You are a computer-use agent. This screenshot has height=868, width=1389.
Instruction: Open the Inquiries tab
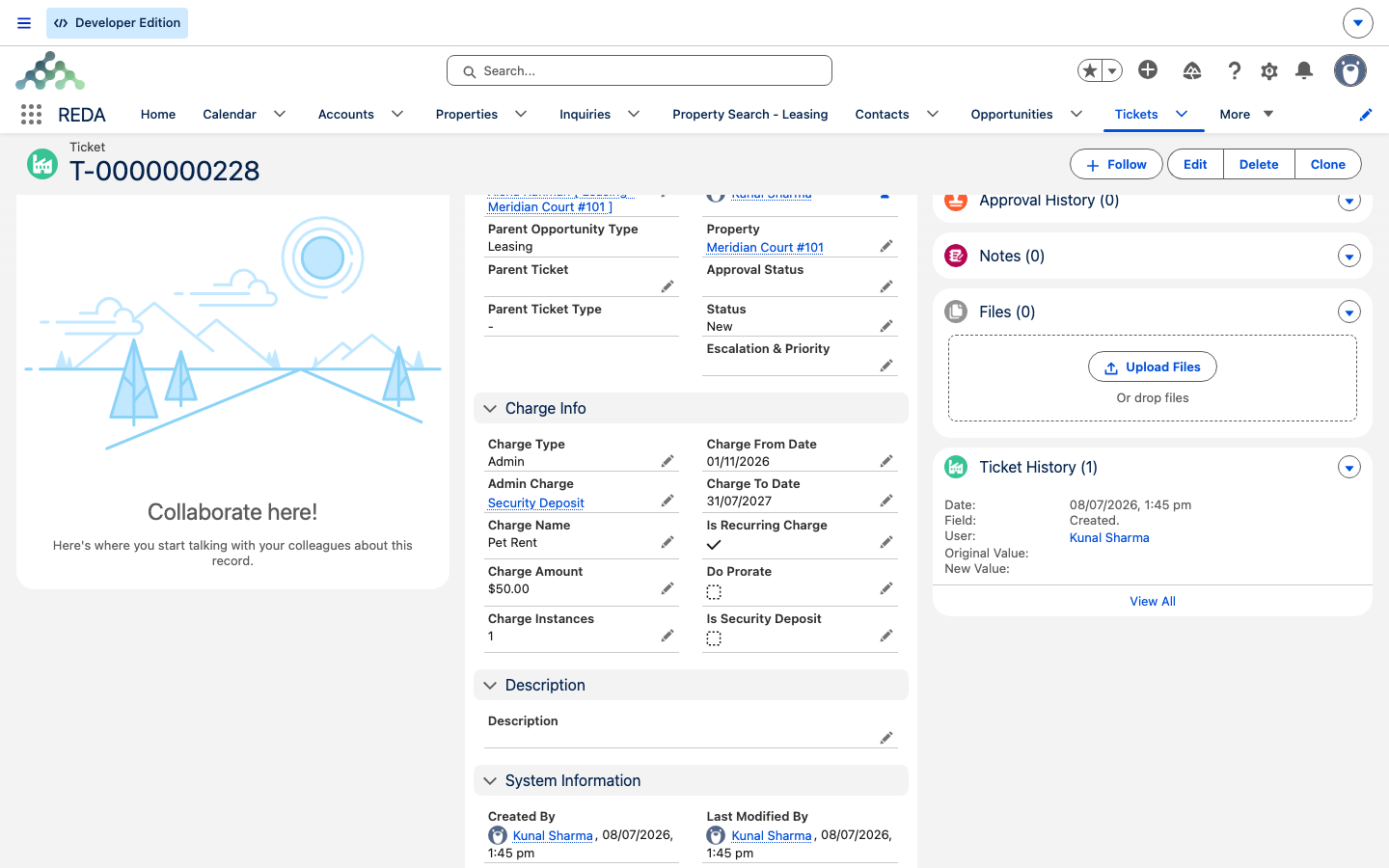pos(585,114)
